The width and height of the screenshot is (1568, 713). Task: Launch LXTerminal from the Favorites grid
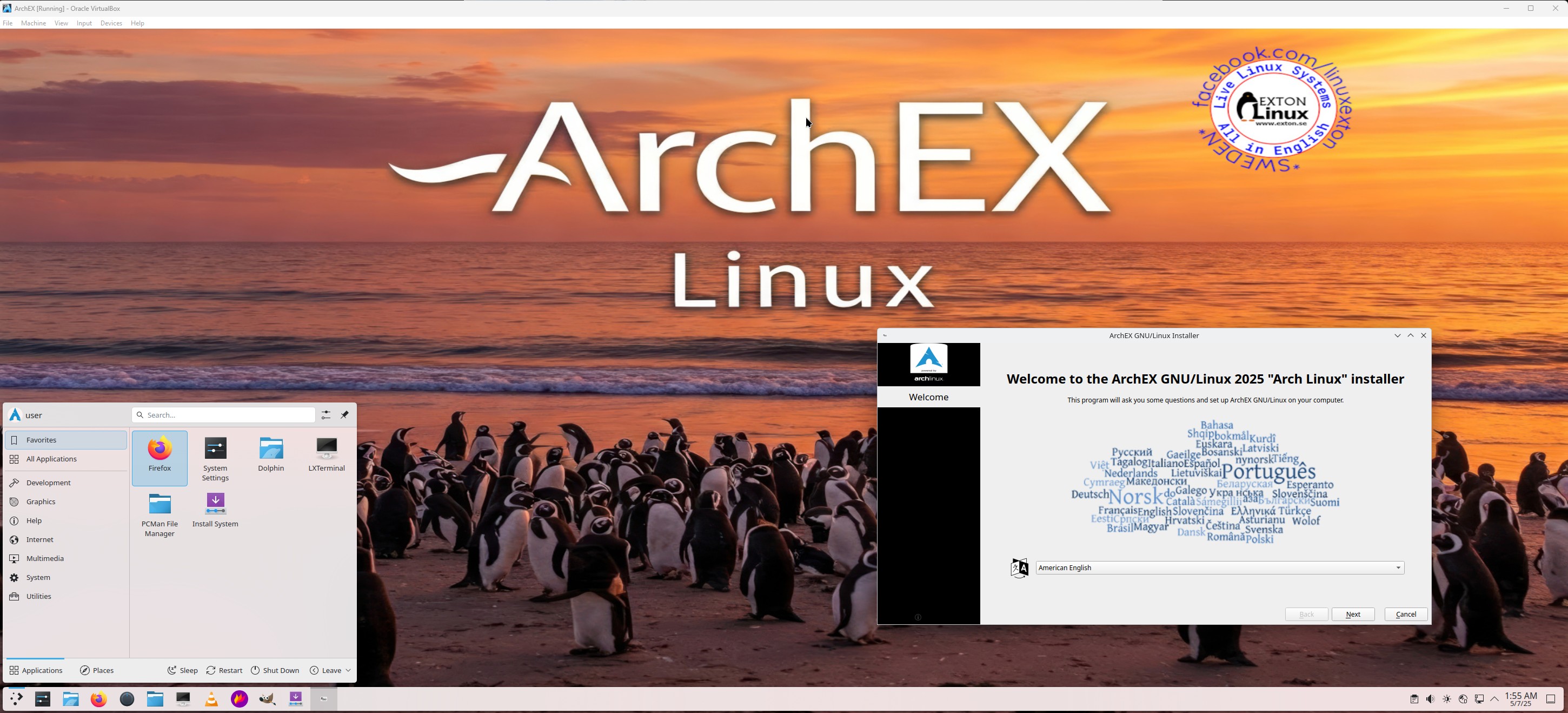(327, 458)
